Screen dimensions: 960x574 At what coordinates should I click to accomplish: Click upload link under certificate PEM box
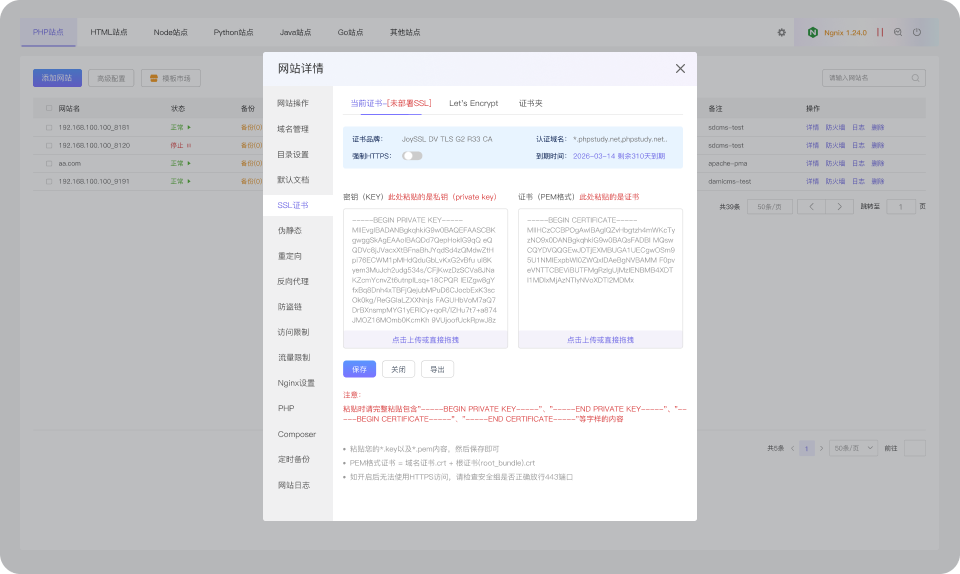[600, 340]
